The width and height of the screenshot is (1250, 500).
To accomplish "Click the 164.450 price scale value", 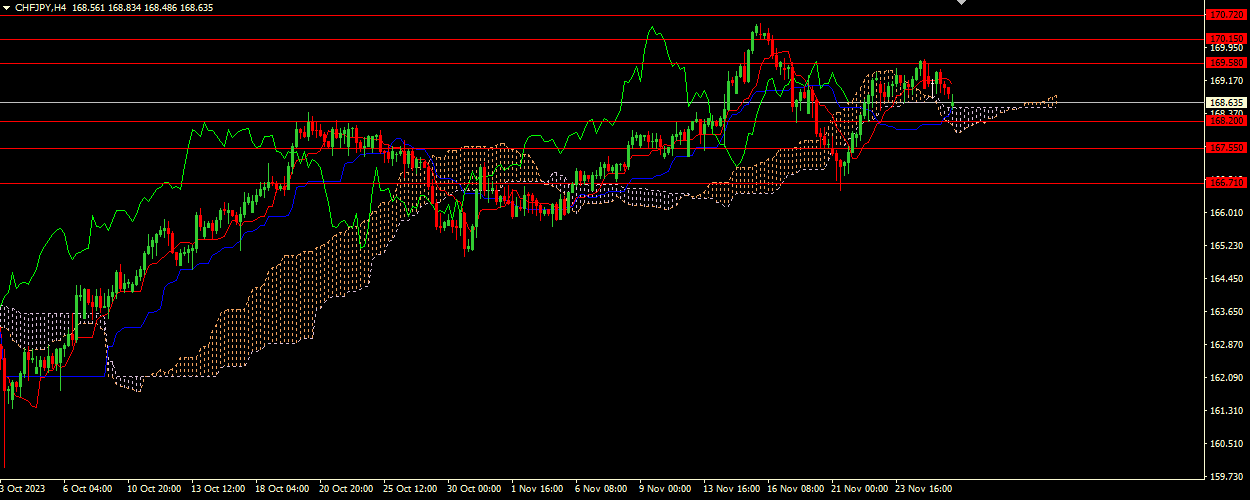I will [1226, 278].
